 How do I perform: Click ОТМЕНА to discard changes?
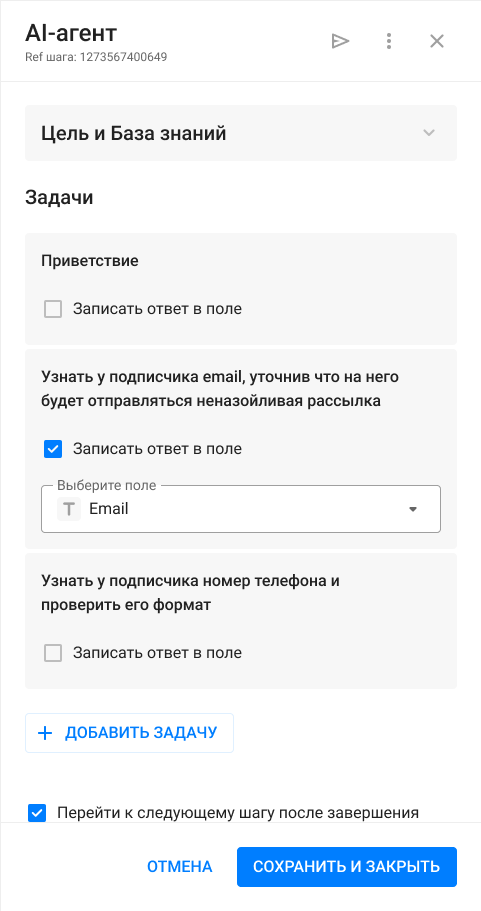[x=180, y=867]
